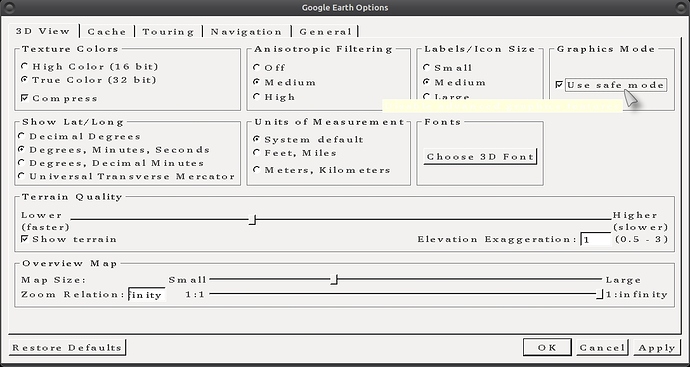Open the General tab

(x=325, y=32)
